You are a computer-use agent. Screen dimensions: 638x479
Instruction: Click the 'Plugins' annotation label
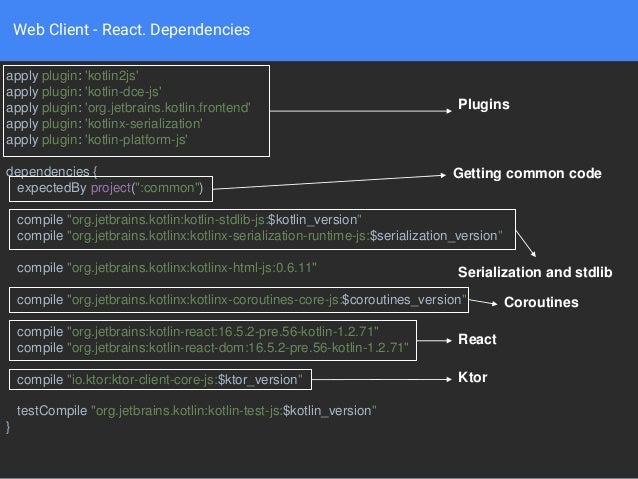484,104
